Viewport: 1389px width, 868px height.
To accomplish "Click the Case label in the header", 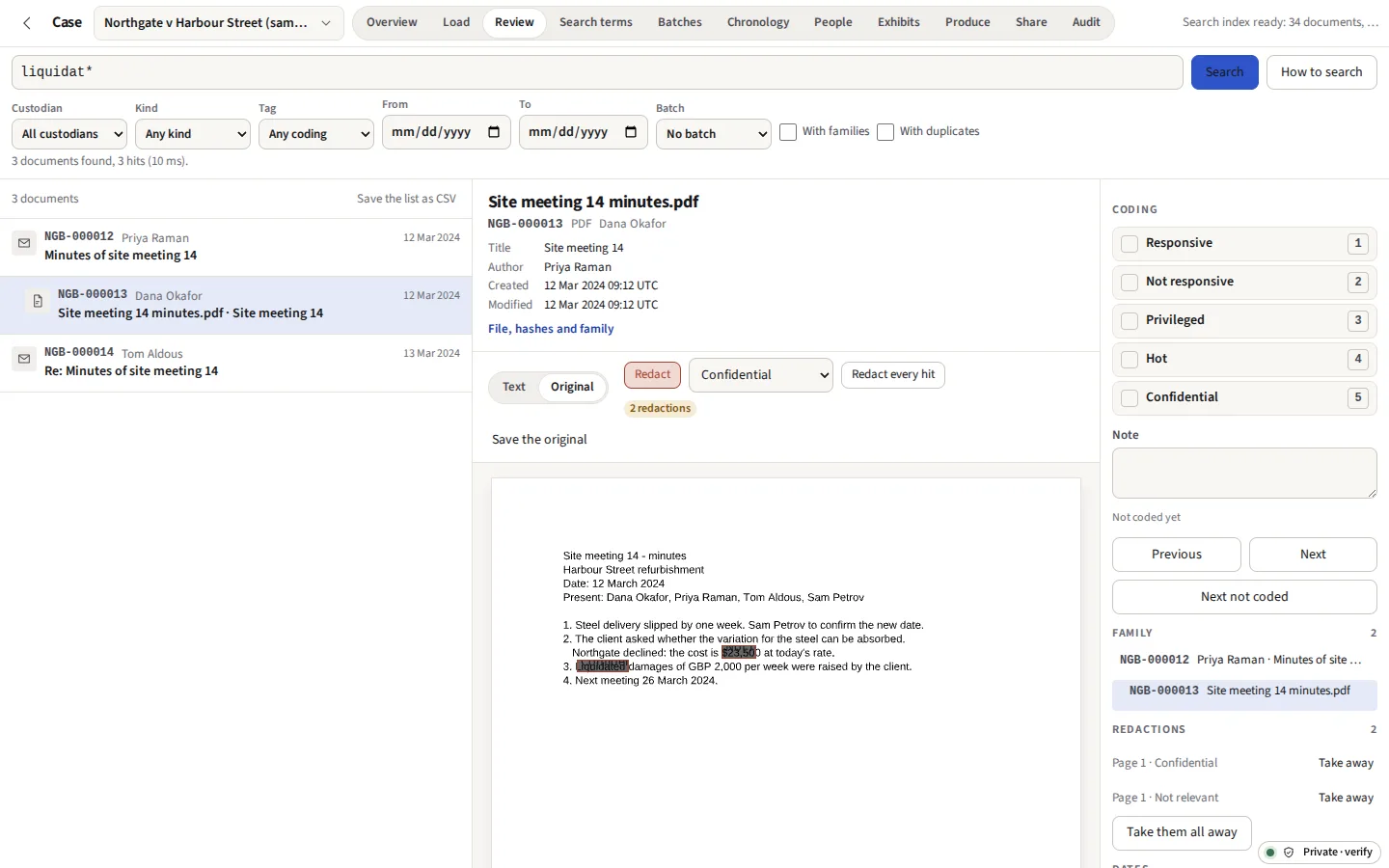I will pyautogui.click(x=67, y=22).
